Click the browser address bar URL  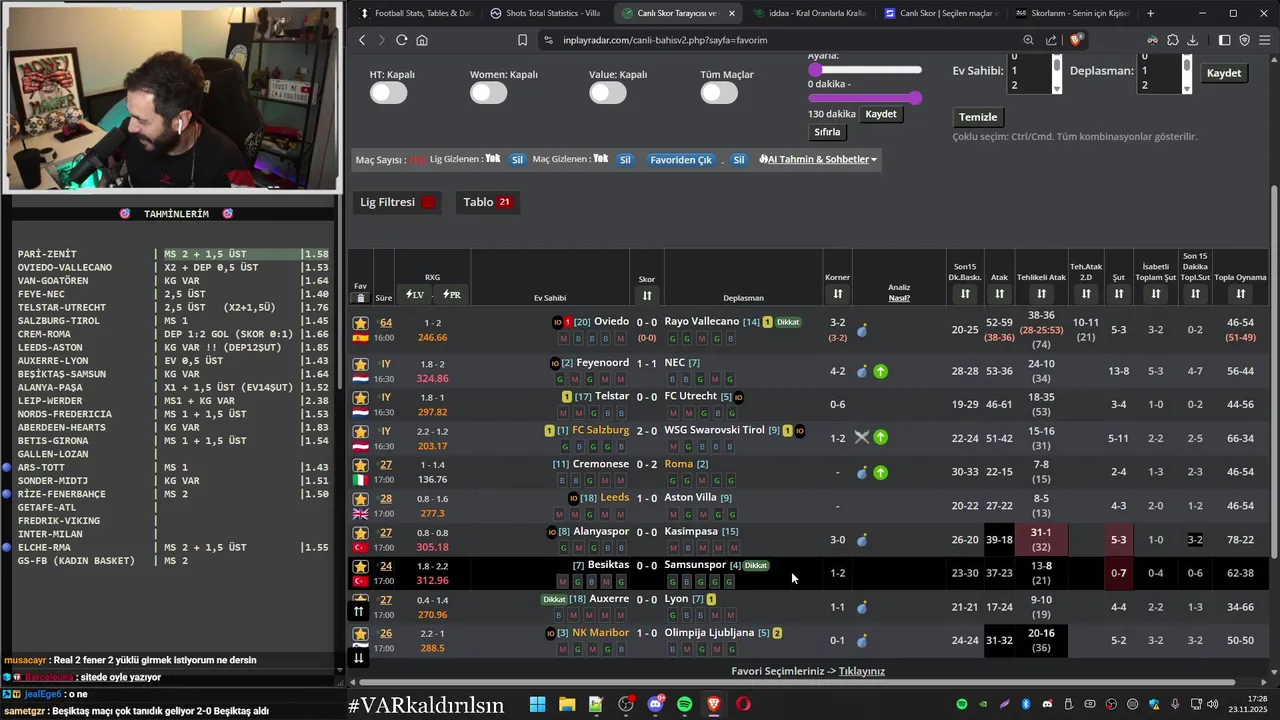click(x=665, y=40)
